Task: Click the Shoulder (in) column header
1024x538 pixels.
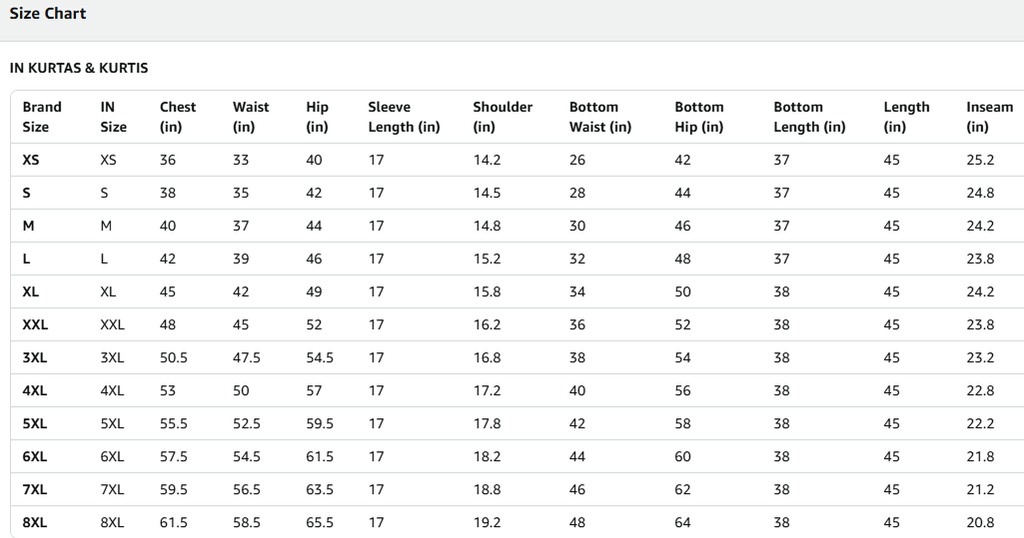Action: 502,117
